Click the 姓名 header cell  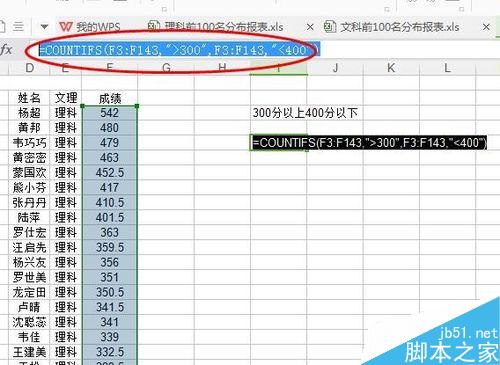click(x=29, y=98)
